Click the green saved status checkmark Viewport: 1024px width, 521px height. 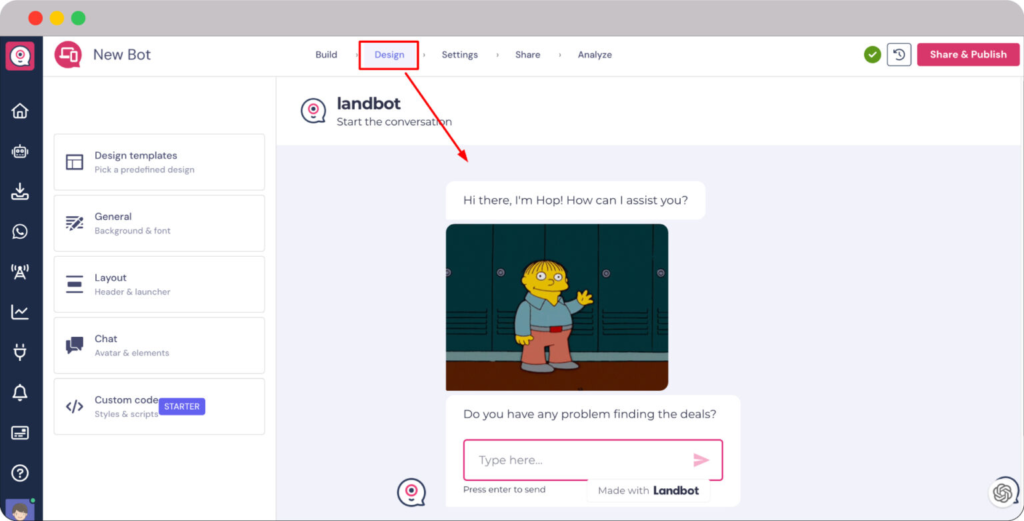[x=872, y=55]
